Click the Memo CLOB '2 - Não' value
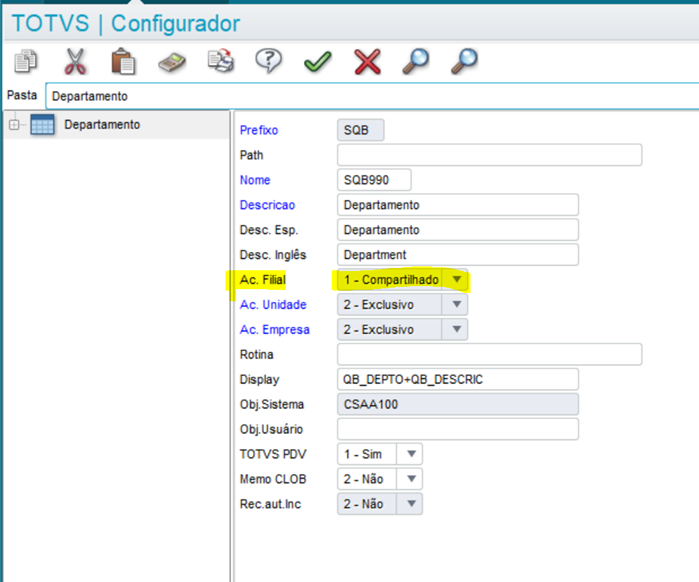The height and width of the screenshot is (582, 699). [x=363, y=479]
